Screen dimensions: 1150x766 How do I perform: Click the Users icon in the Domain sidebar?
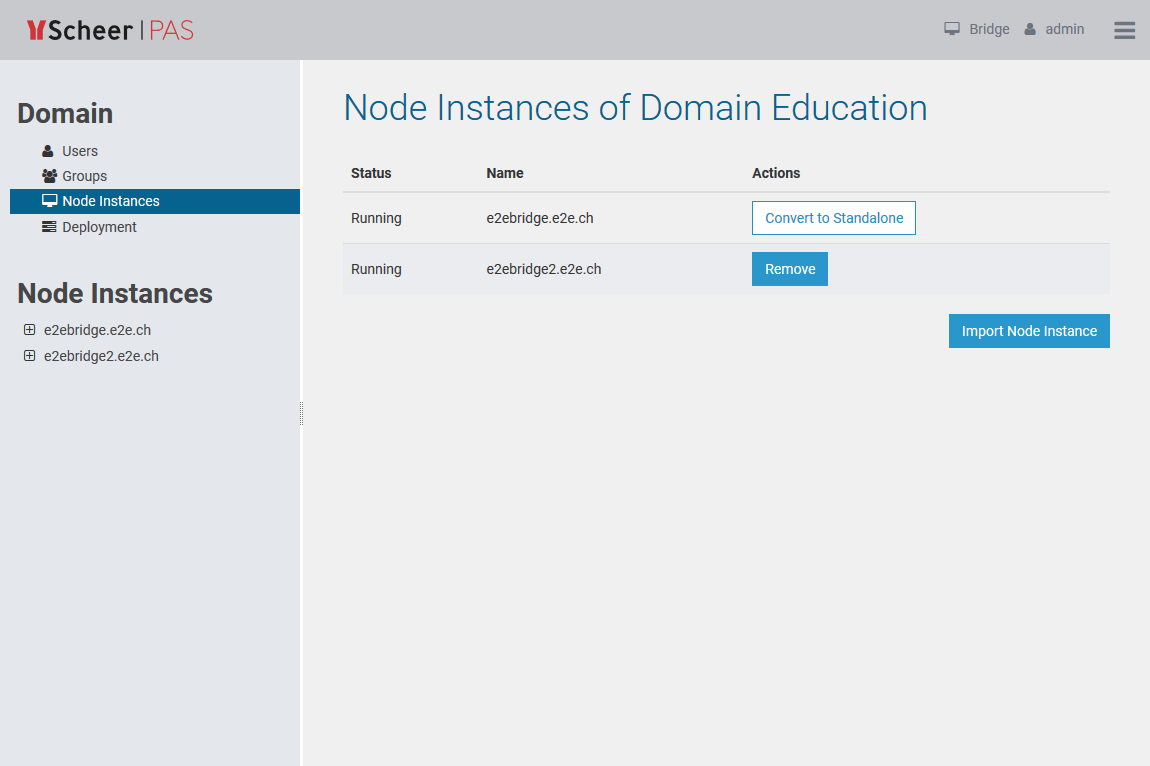coord(49,150)
